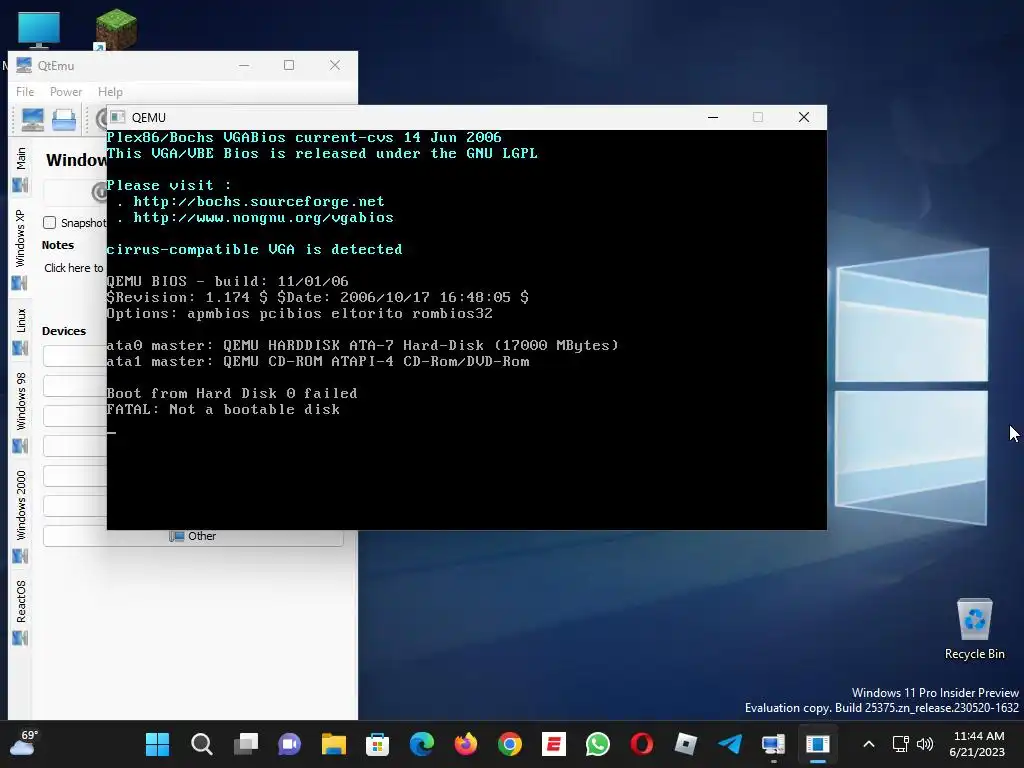Open volume control in system tray
Screen dimensions: 1024x768
pos(925,744)
